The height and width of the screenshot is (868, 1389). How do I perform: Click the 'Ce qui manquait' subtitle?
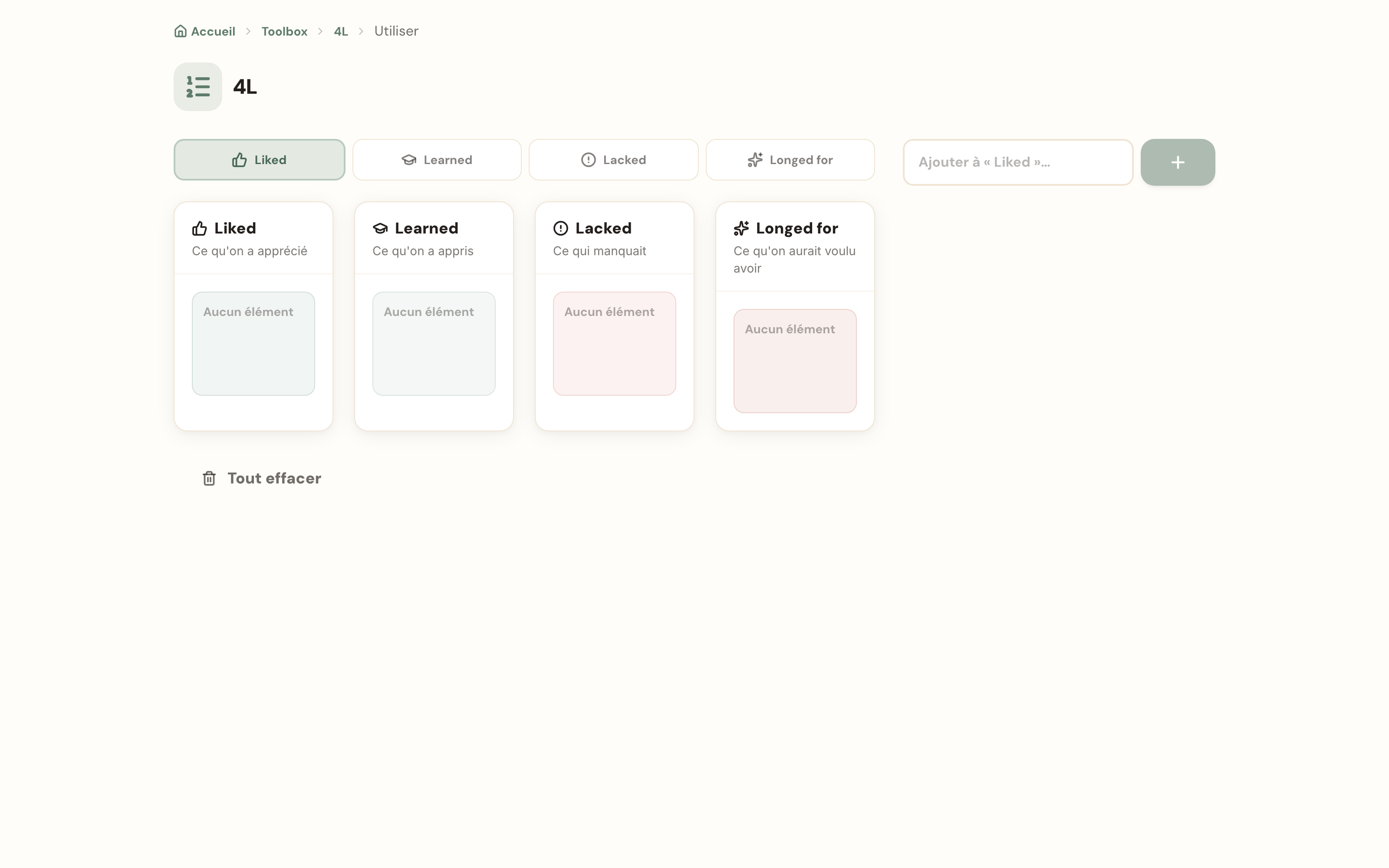tap(600, 251)
